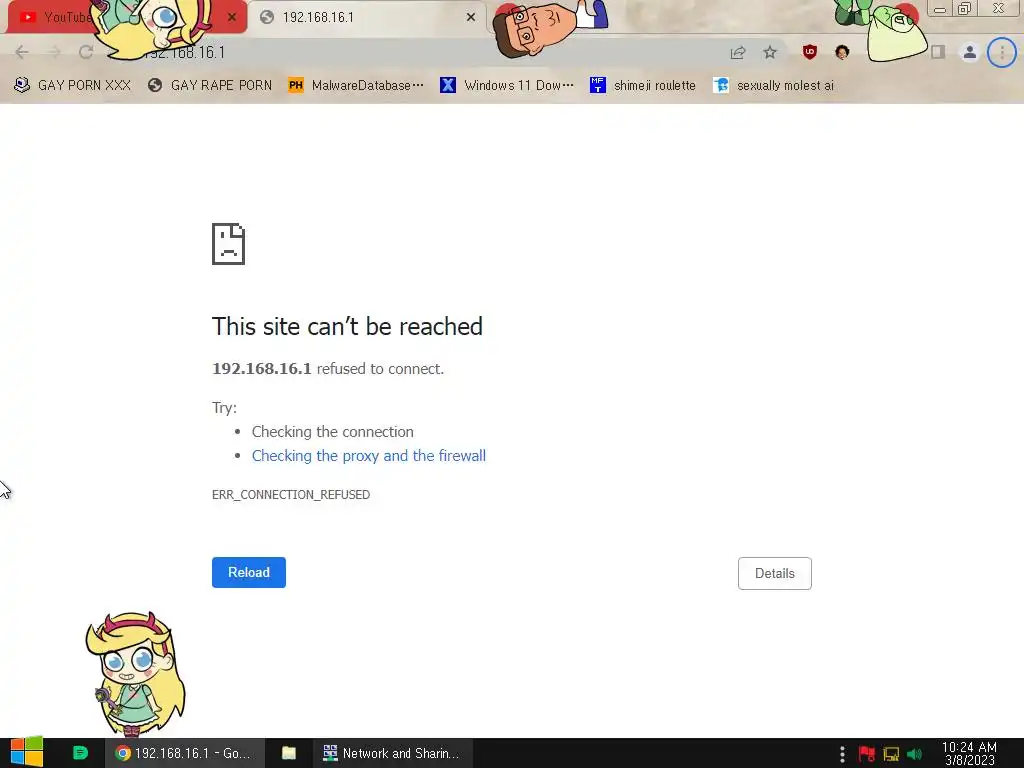Click the Checking the connection suggestion text

click(x=332, y=432)
